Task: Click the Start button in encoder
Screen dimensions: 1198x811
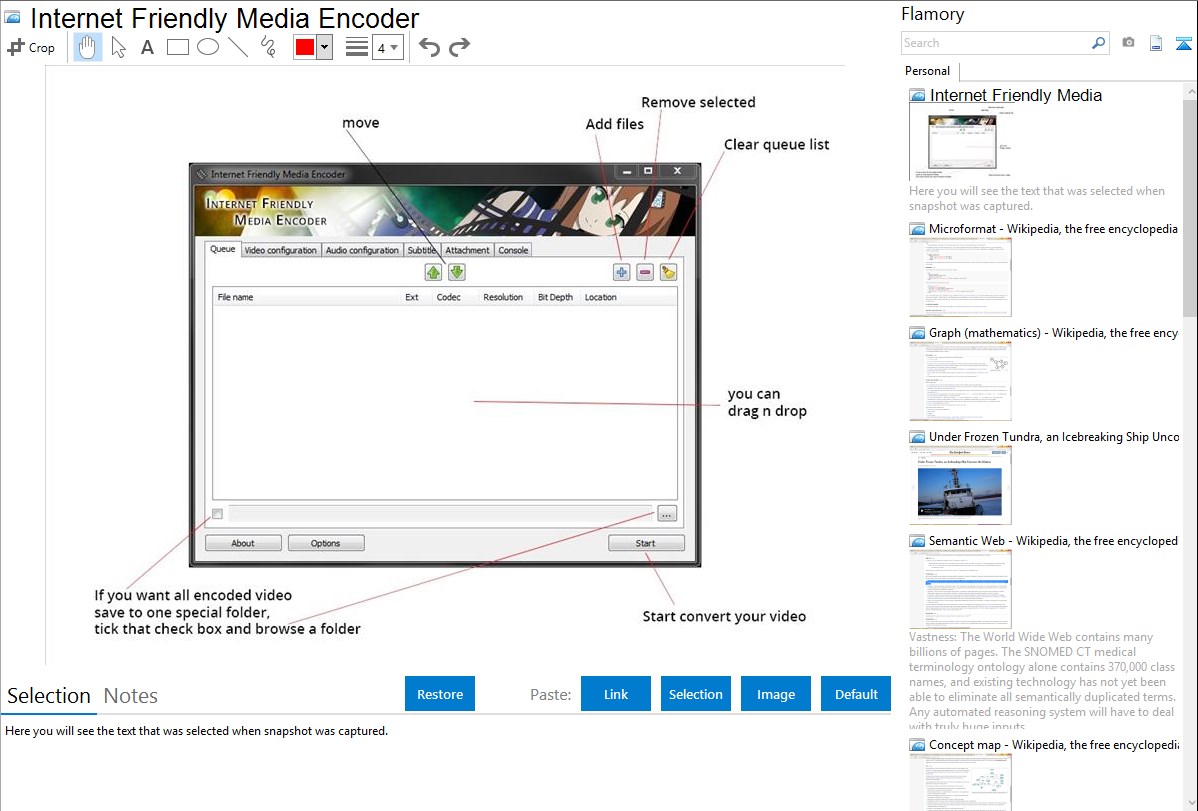Action: pyautogui.click(x=646, y=543)
